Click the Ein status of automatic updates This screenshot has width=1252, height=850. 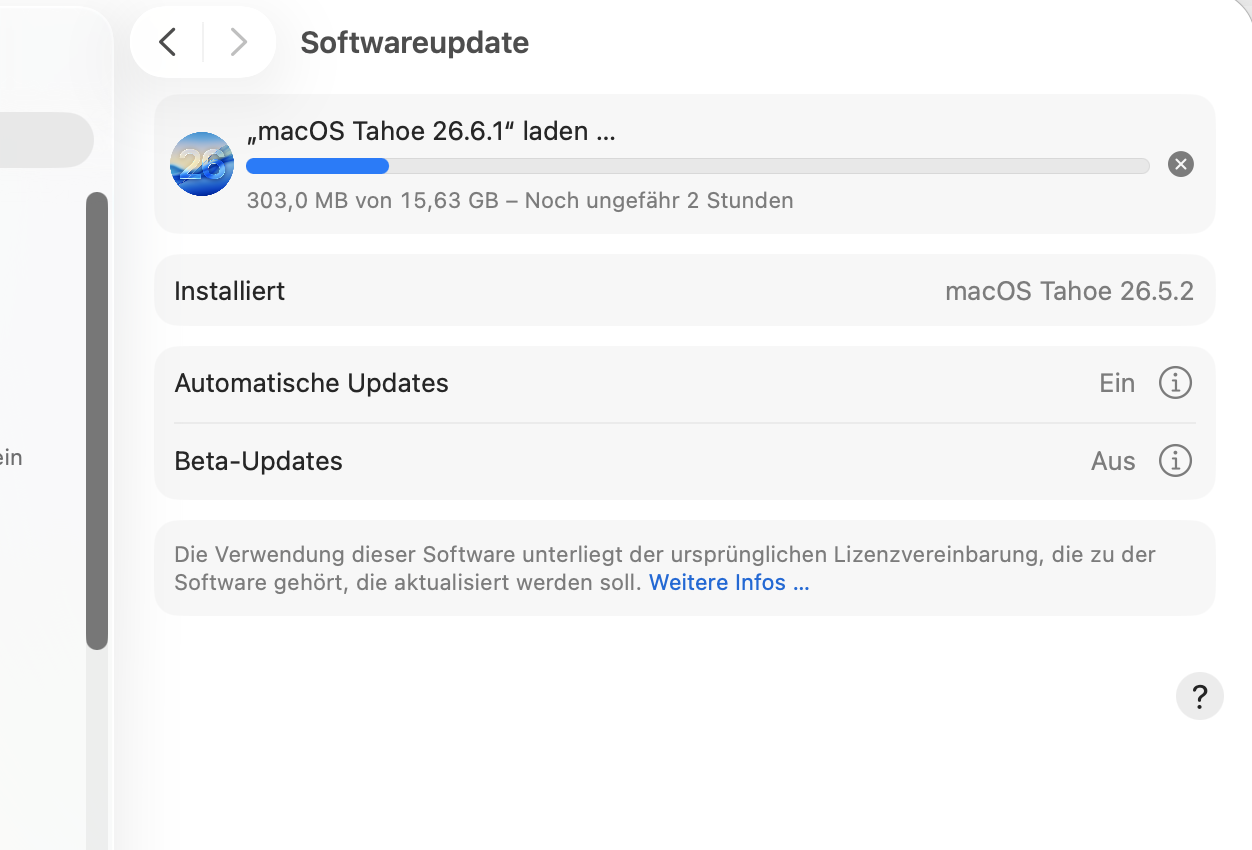click(1117, 383)
